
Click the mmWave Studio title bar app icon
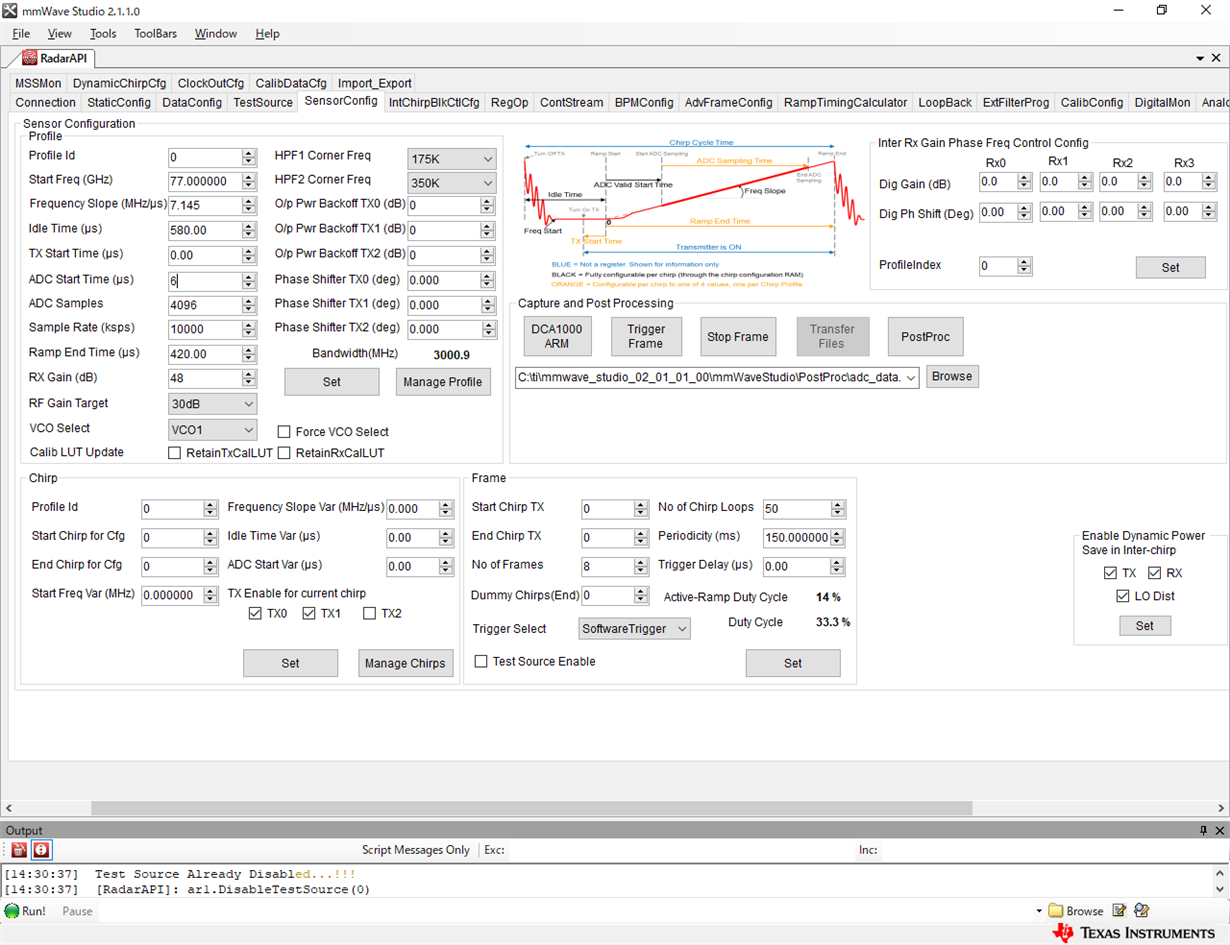(10, 10)
